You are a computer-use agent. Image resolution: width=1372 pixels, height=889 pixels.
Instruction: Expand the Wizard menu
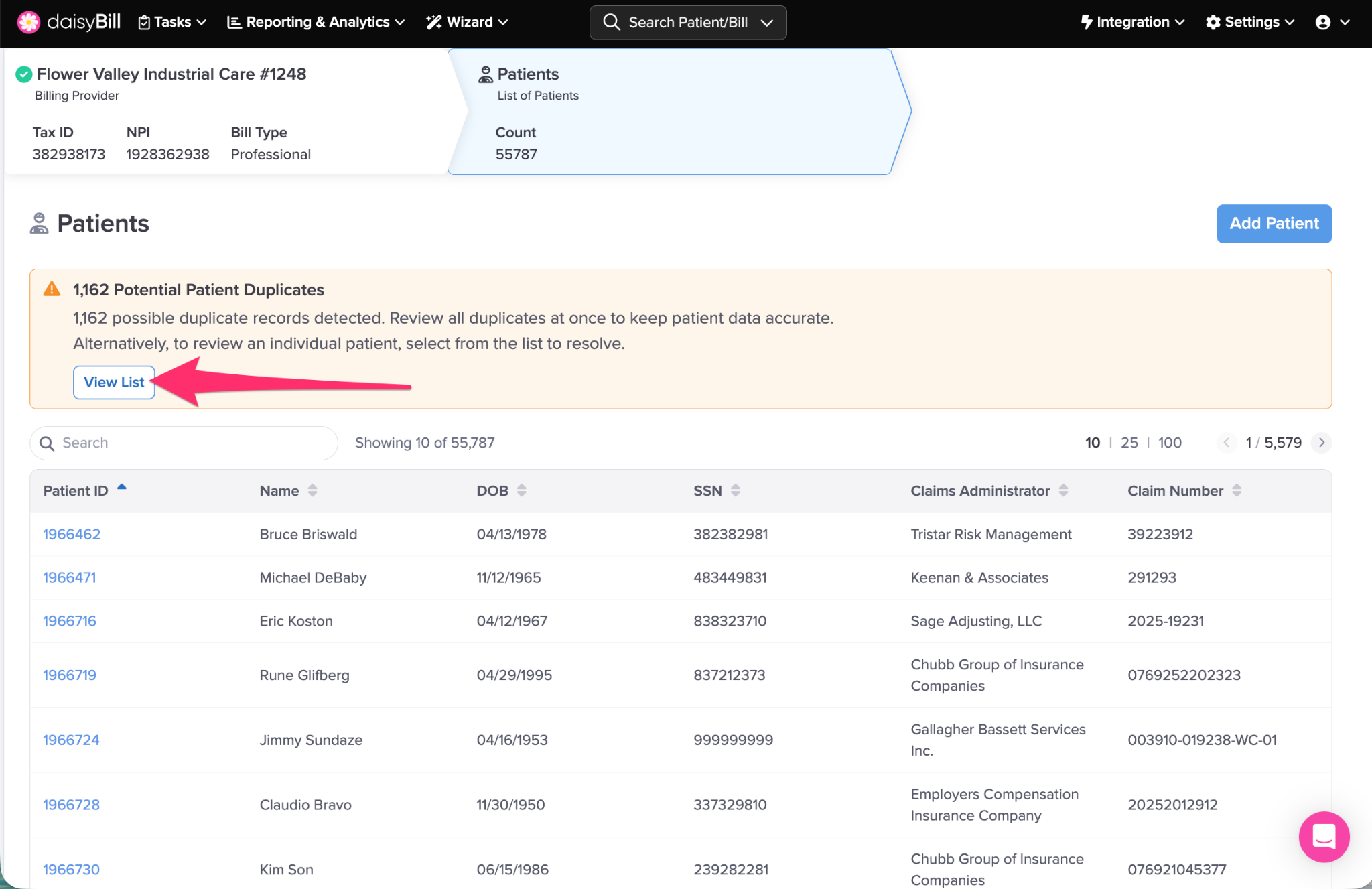(x=467, y=22)
